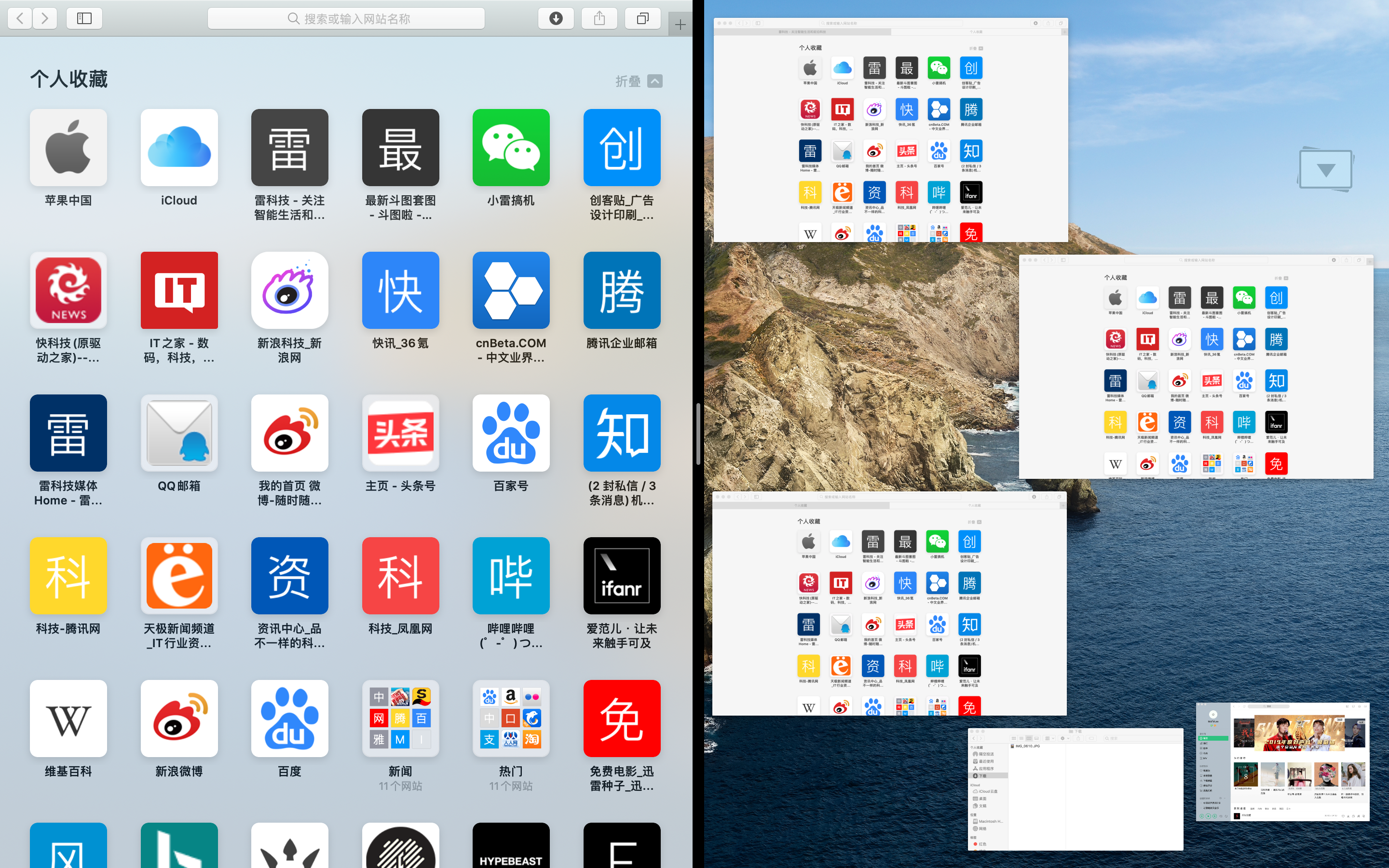1389x868 pixels.
Task: Open the iCloud favorite
Action: pyautogui.click(x=179, y=148)
